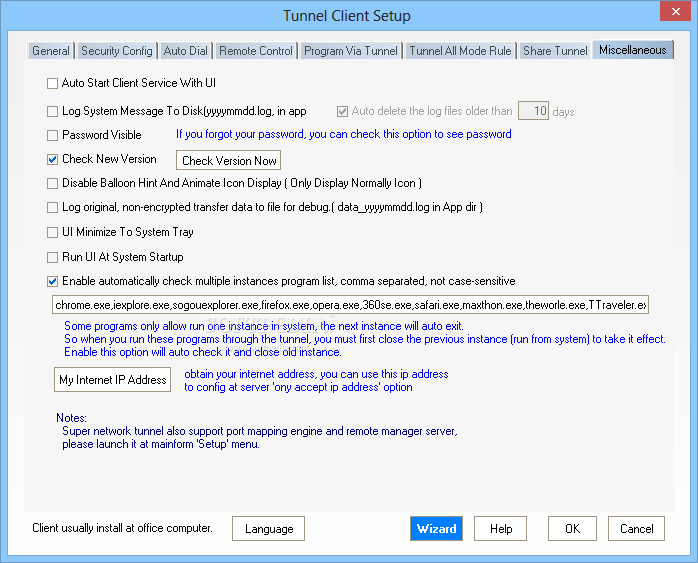Click the 'Super network tunnel also support' line
This screenshot has width=698, height=563.
pyautogui.click(x=260, y=431)
